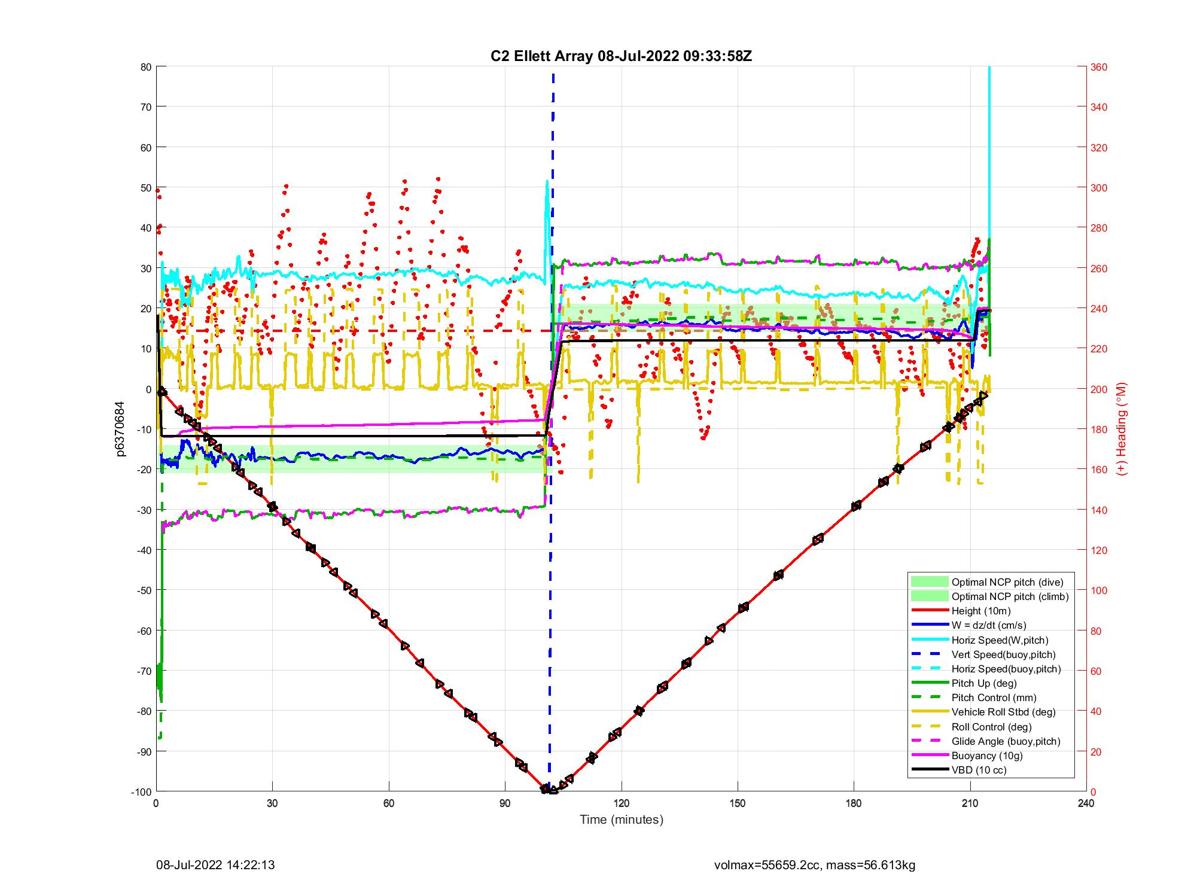Click the 'Optimal NCP pitch (dive)' legend entry
Viewport: 1200px width, 889px height.
(x=1008, y=581)
